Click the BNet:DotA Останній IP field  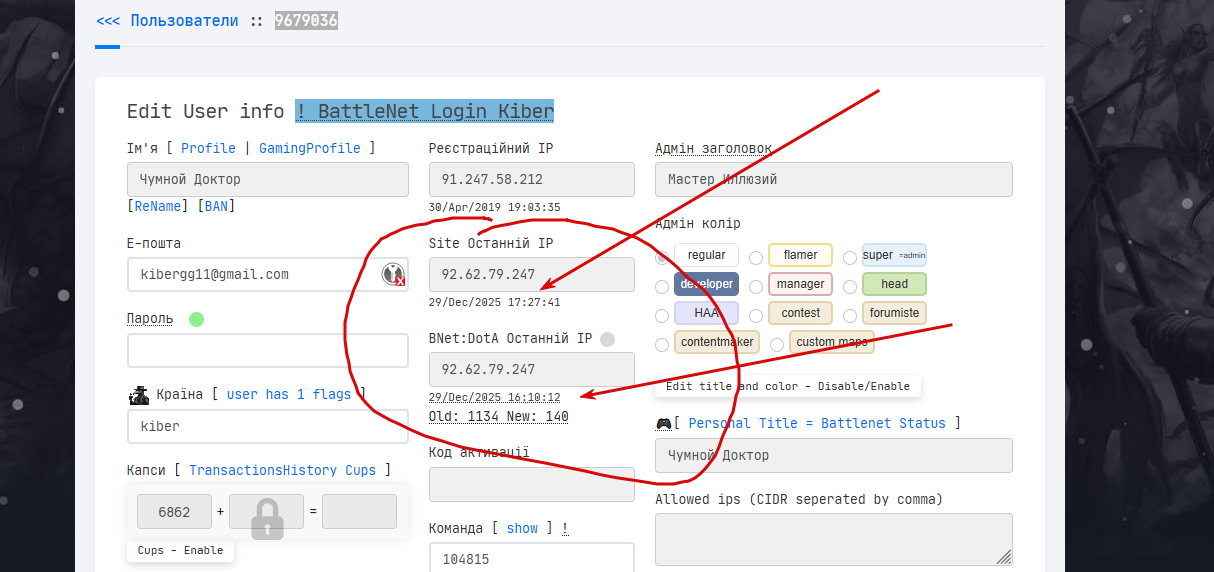click(532, 369)
